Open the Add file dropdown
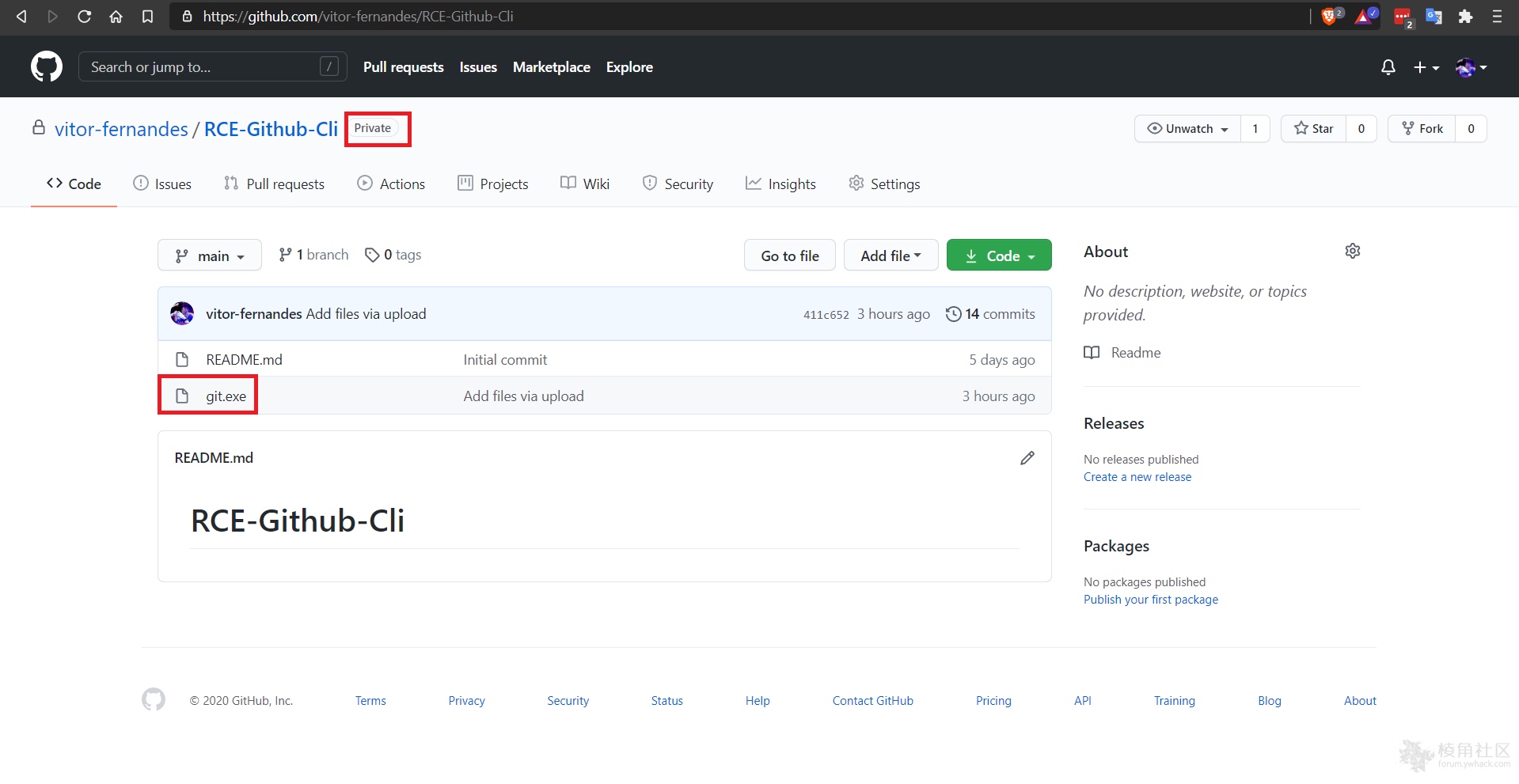 click(x=891, y=256)
